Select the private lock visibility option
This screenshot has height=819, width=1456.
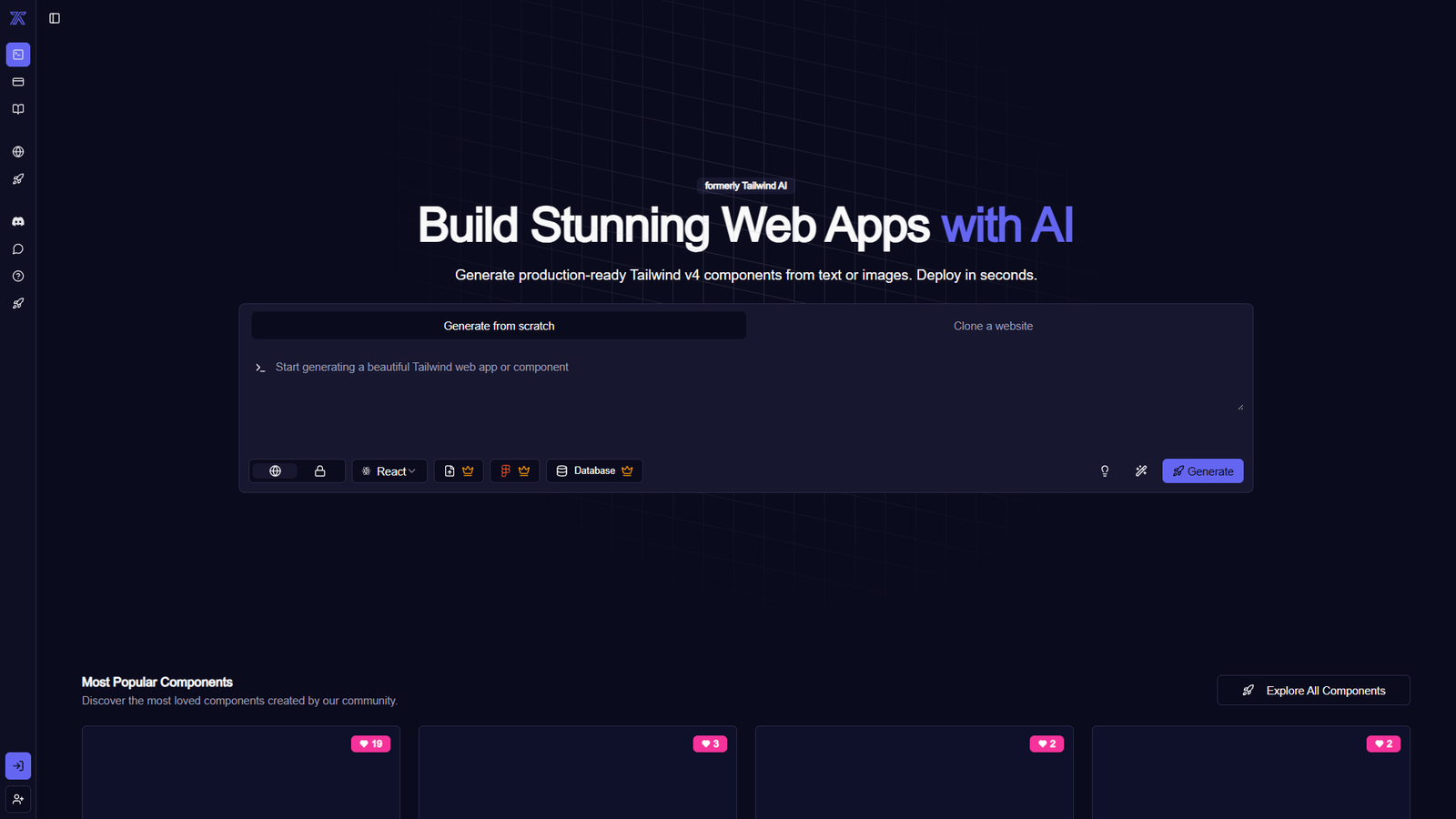pyautogui.click(x=320, y=471)
